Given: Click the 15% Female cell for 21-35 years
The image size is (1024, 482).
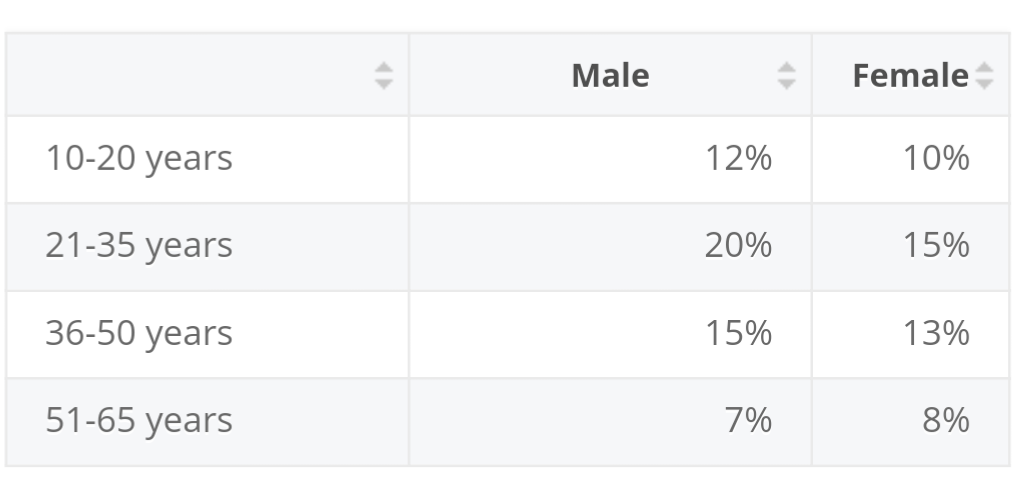Looking at the screenshot, I should pos(910,247).
